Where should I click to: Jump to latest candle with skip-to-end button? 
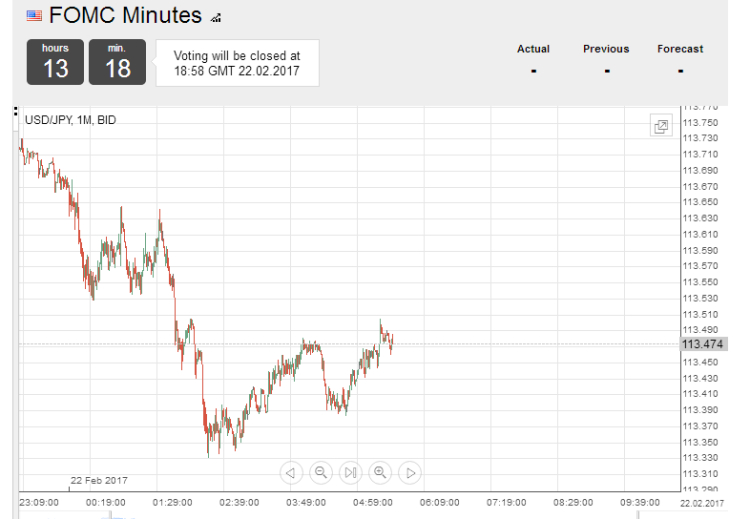[350, 473]
